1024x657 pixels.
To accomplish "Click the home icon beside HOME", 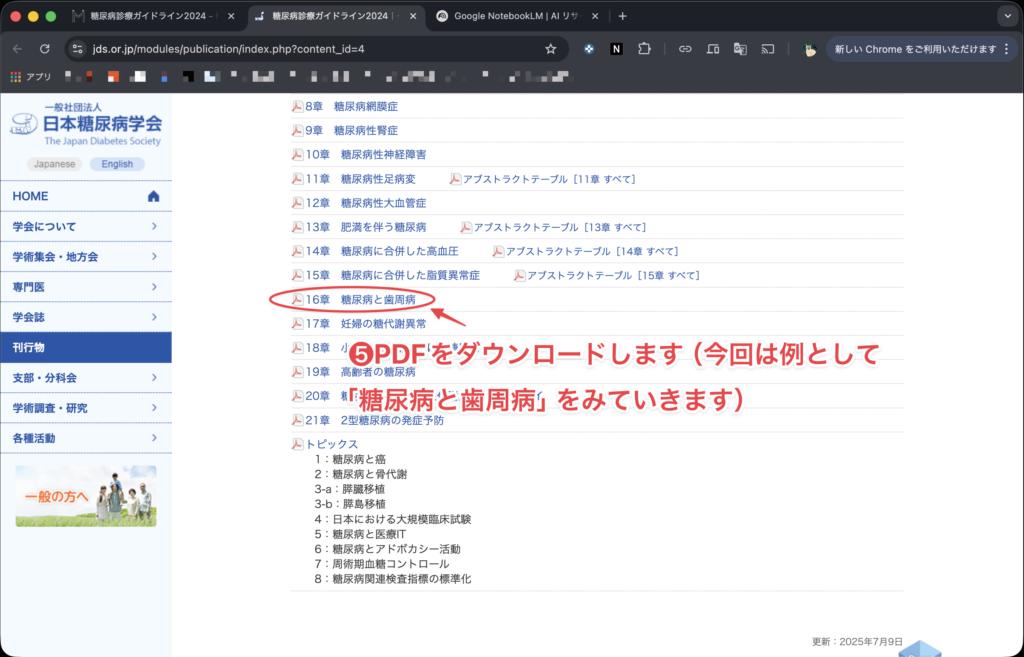I will 153,196.
